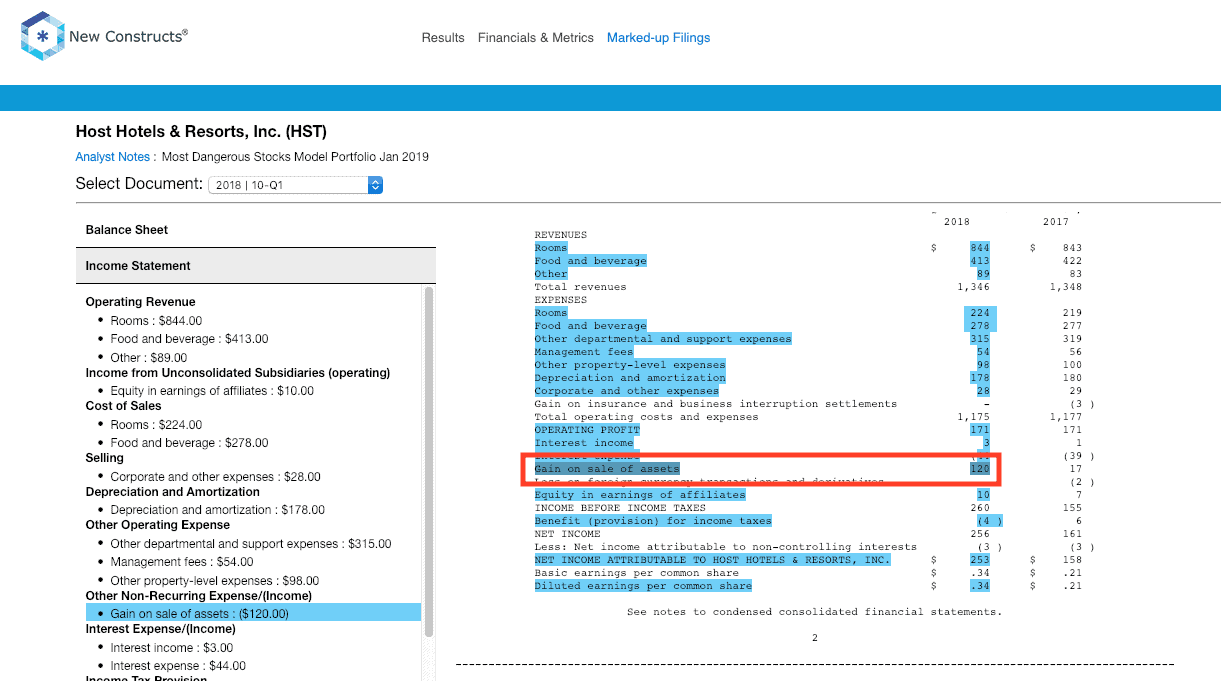The height and width of the screenshot is (681, 1221).
Task: Click Total revenues line in the filing
Action: pos(581,287)
